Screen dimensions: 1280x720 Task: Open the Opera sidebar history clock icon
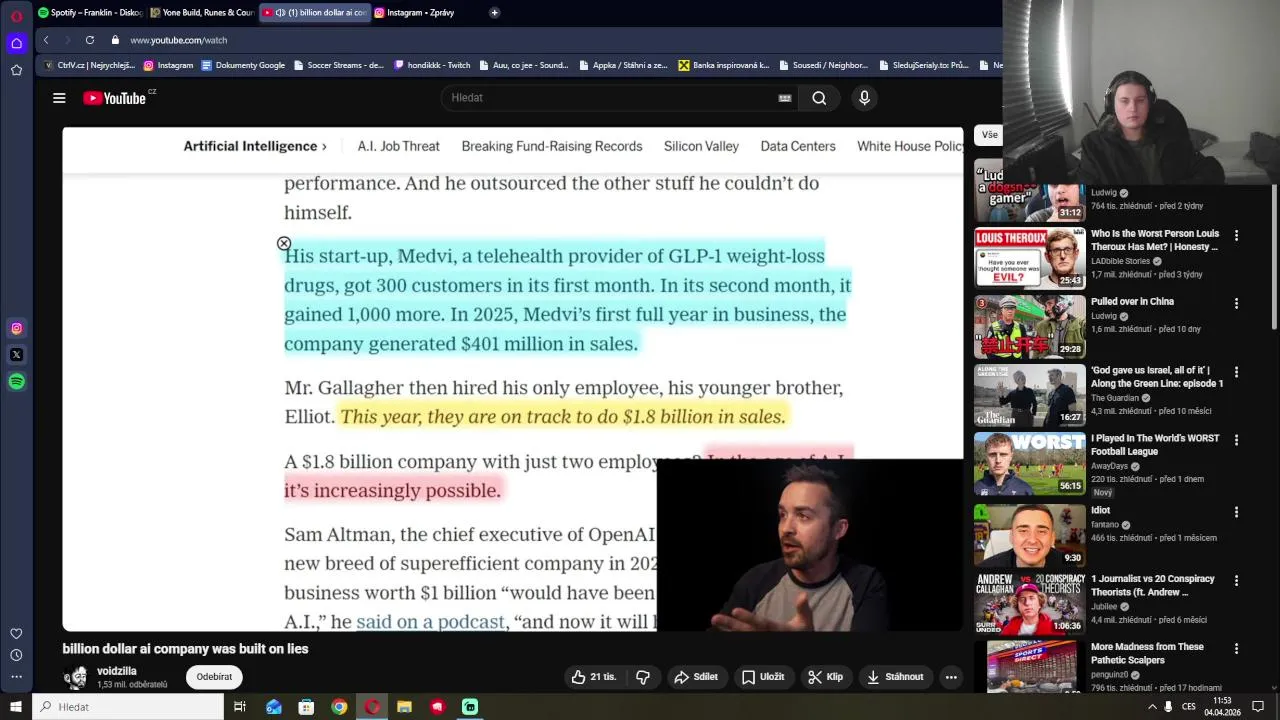(x=16, y=655)
